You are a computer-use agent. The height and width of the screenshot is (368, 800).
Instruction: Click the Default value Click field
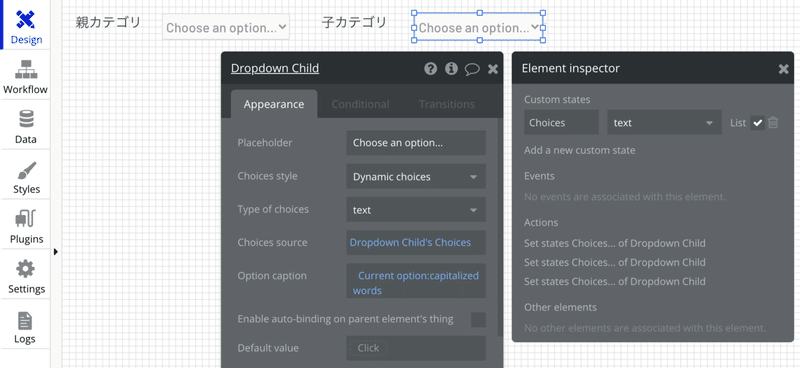tap(416, 348)
